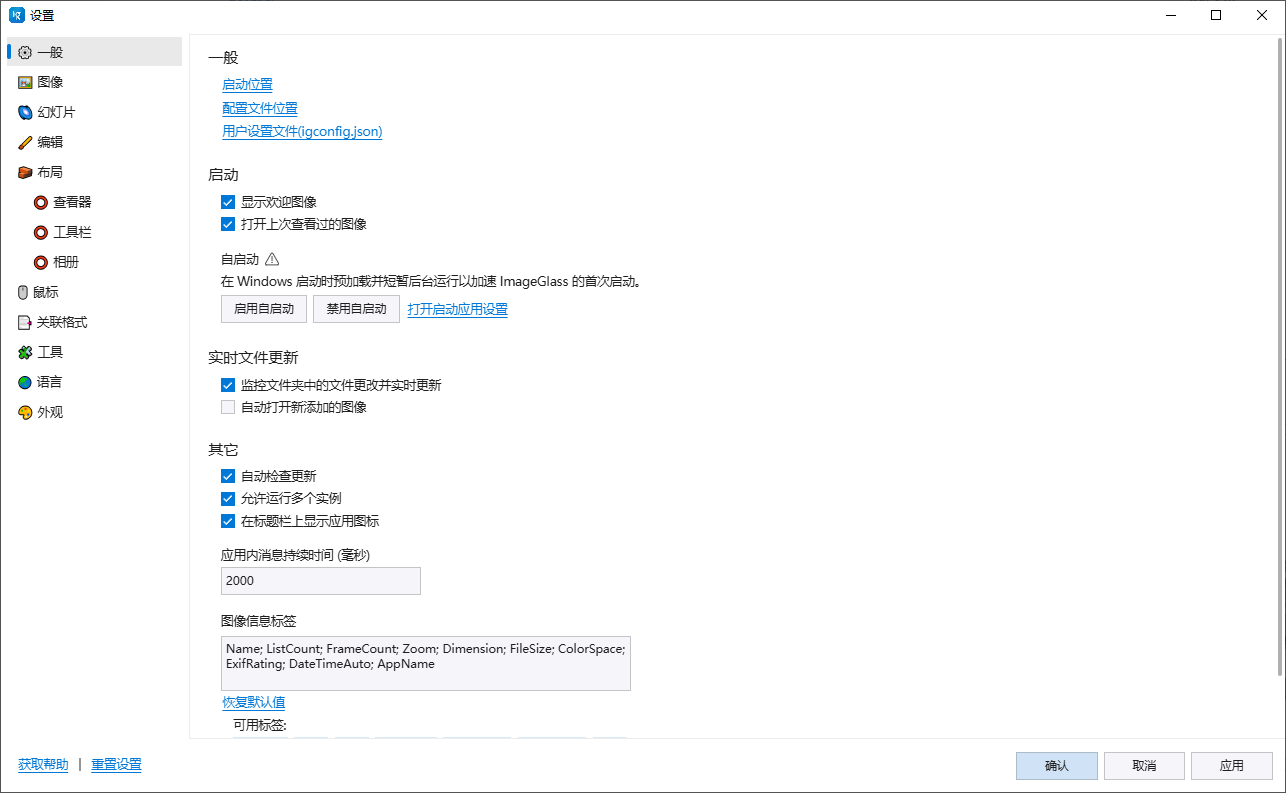
Task: Select the 语言 globe icon
Action: point(25,382)
